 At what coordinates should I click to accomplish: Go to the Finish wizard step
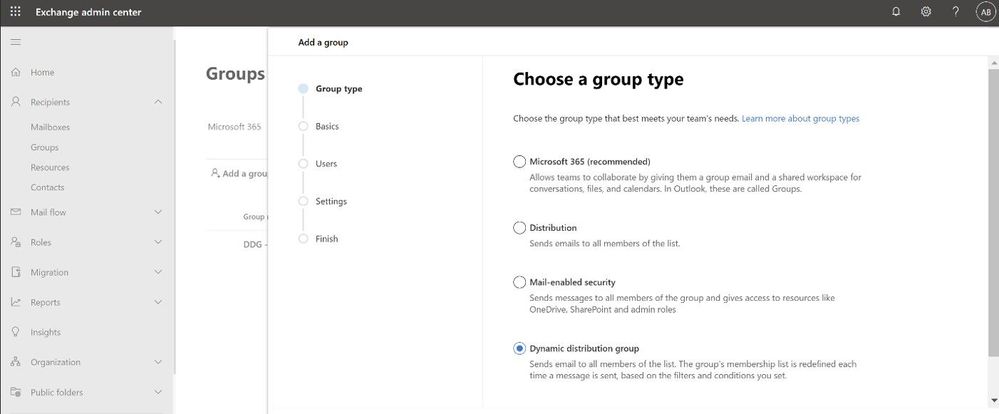(326, 239)
